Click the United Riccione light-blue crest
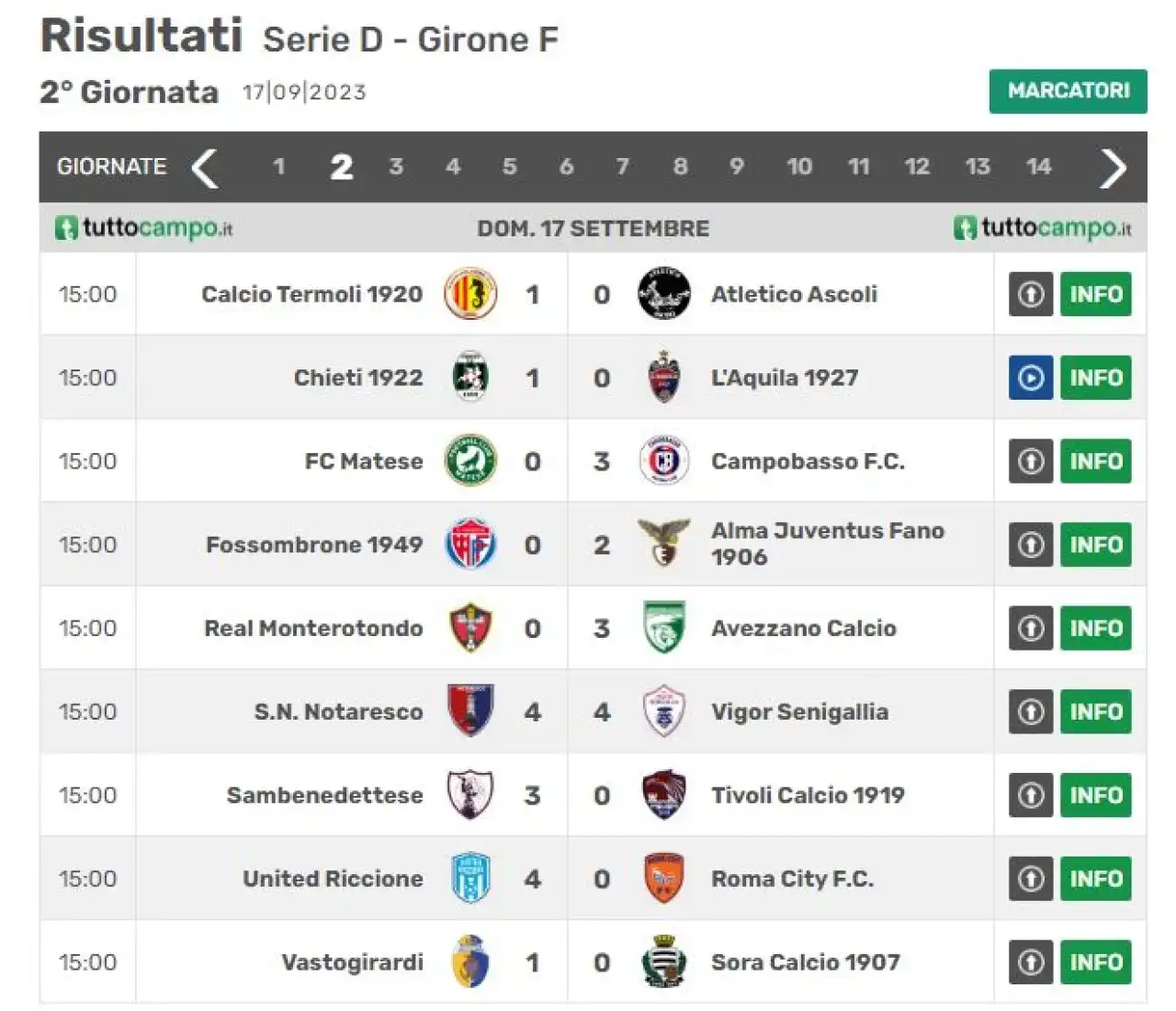1176x1011 pixels. (x=470, y=879)
